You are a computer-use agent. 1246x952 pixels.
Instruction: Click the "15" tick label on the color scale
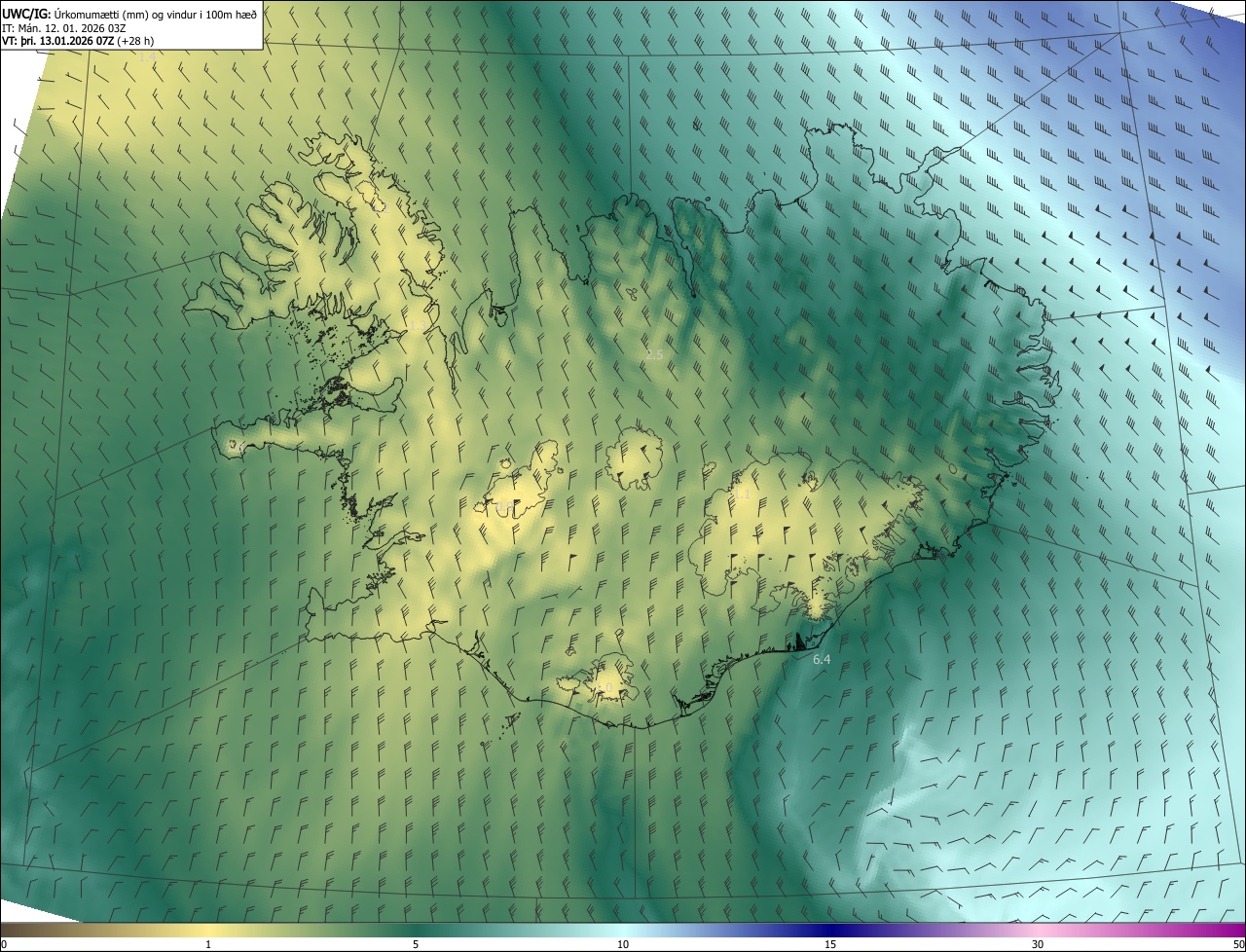click(830, 944)
